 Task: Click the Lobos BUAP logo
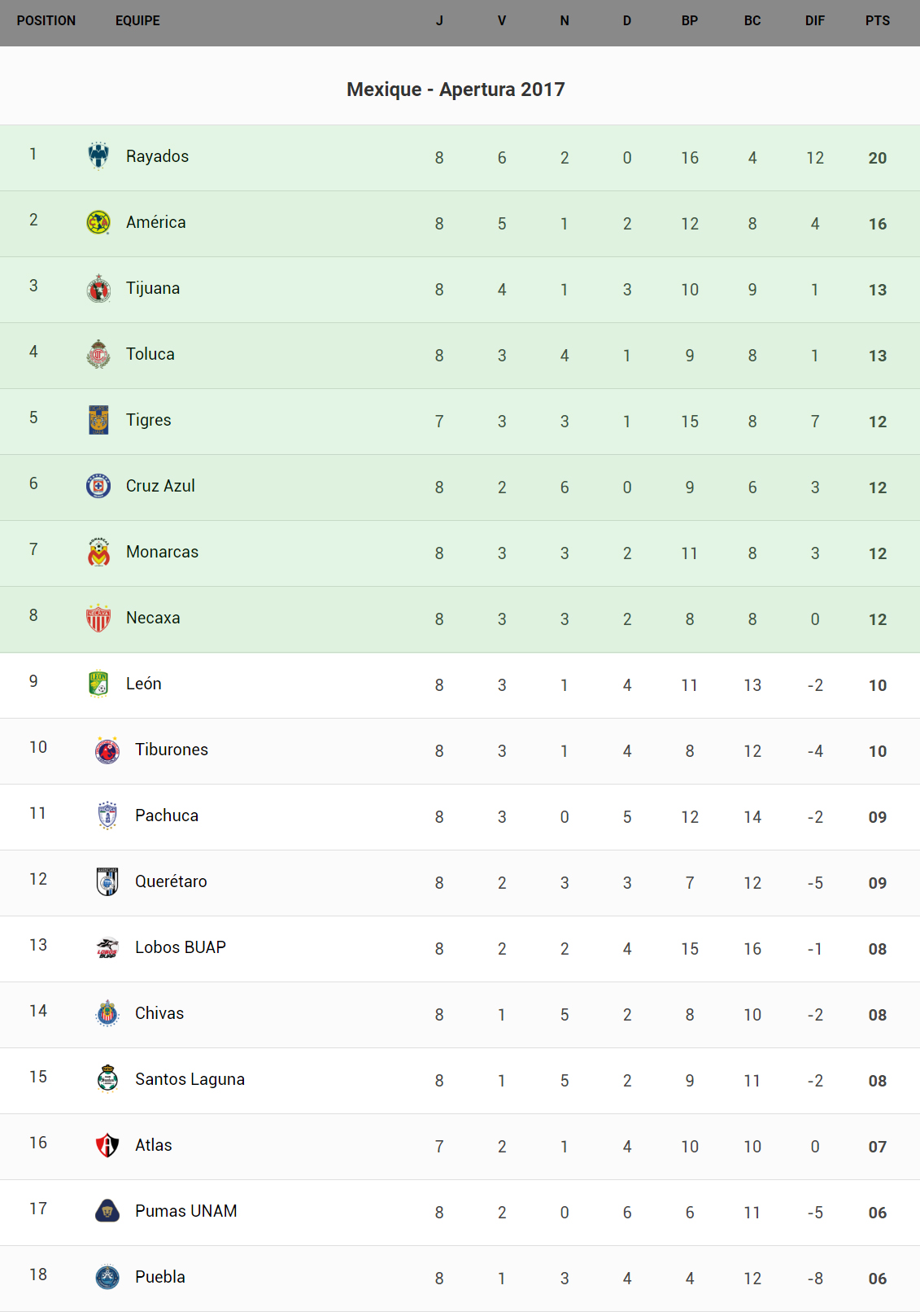[x=107, y=947]
